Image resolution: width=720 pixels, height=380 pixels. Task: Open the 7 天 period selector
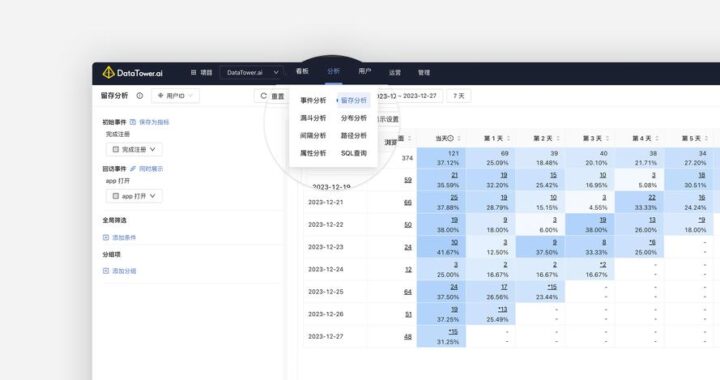coord(458,95)
